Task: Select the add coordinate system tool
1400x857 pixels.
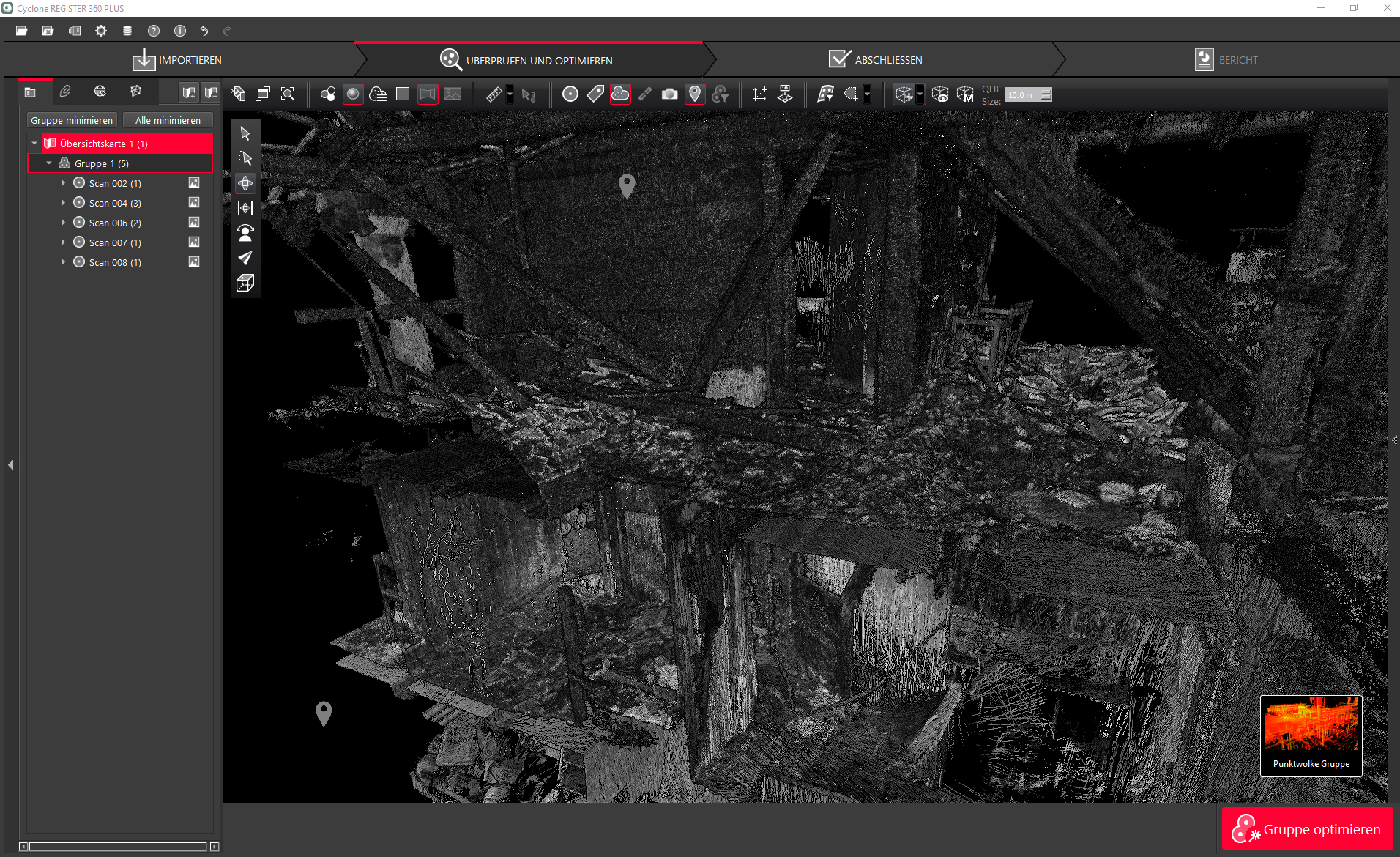Action: (x=759, y=94)
